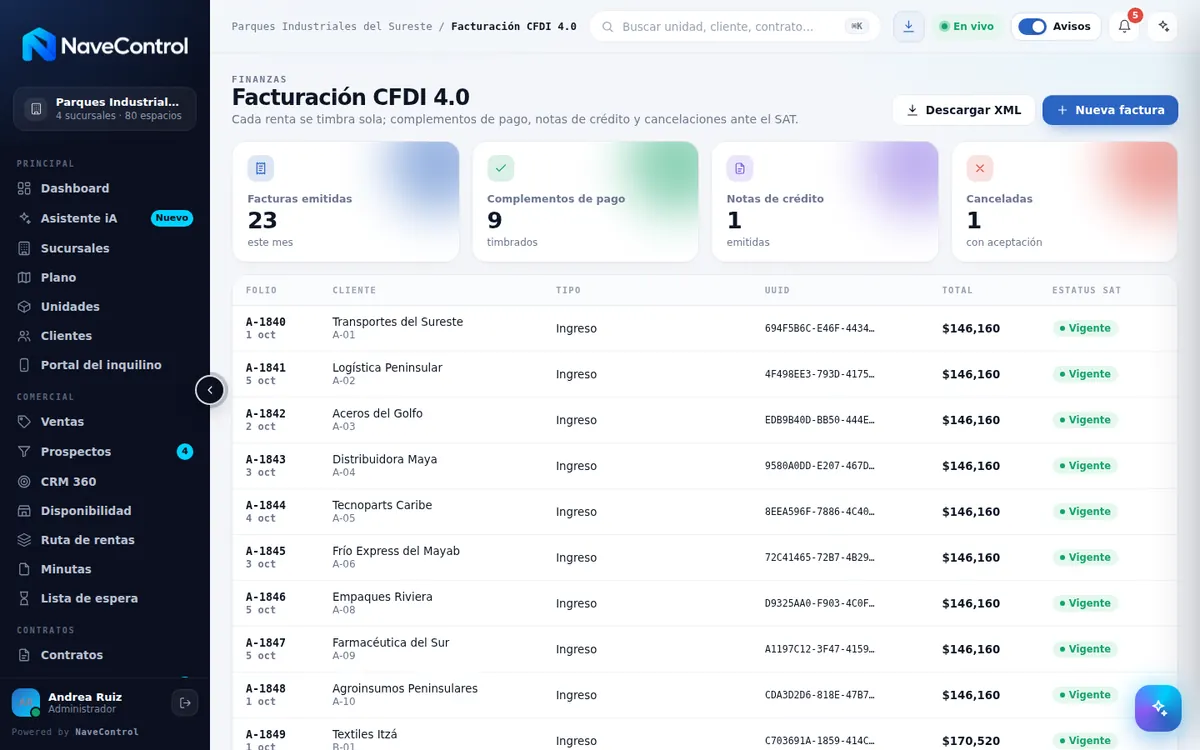Open the Plano view
This screenshot has width=1200, height=750.
coord(104,277)
